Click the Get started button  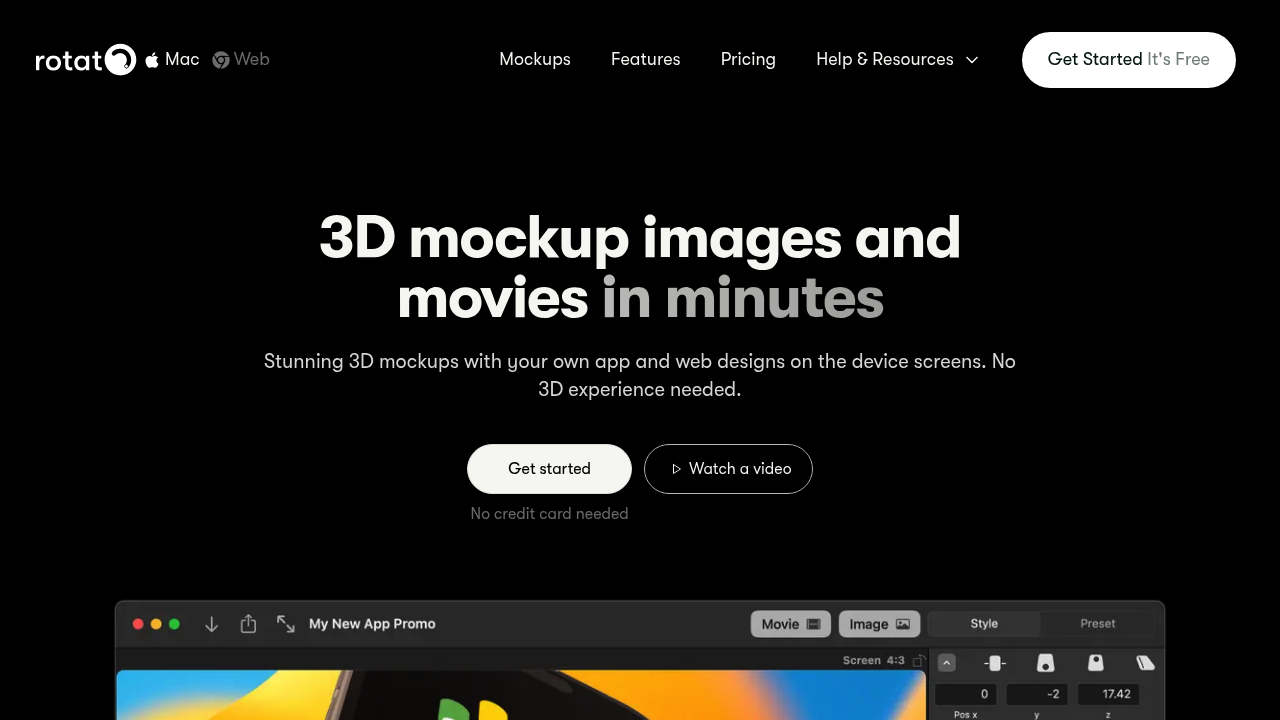pos(549,468)
